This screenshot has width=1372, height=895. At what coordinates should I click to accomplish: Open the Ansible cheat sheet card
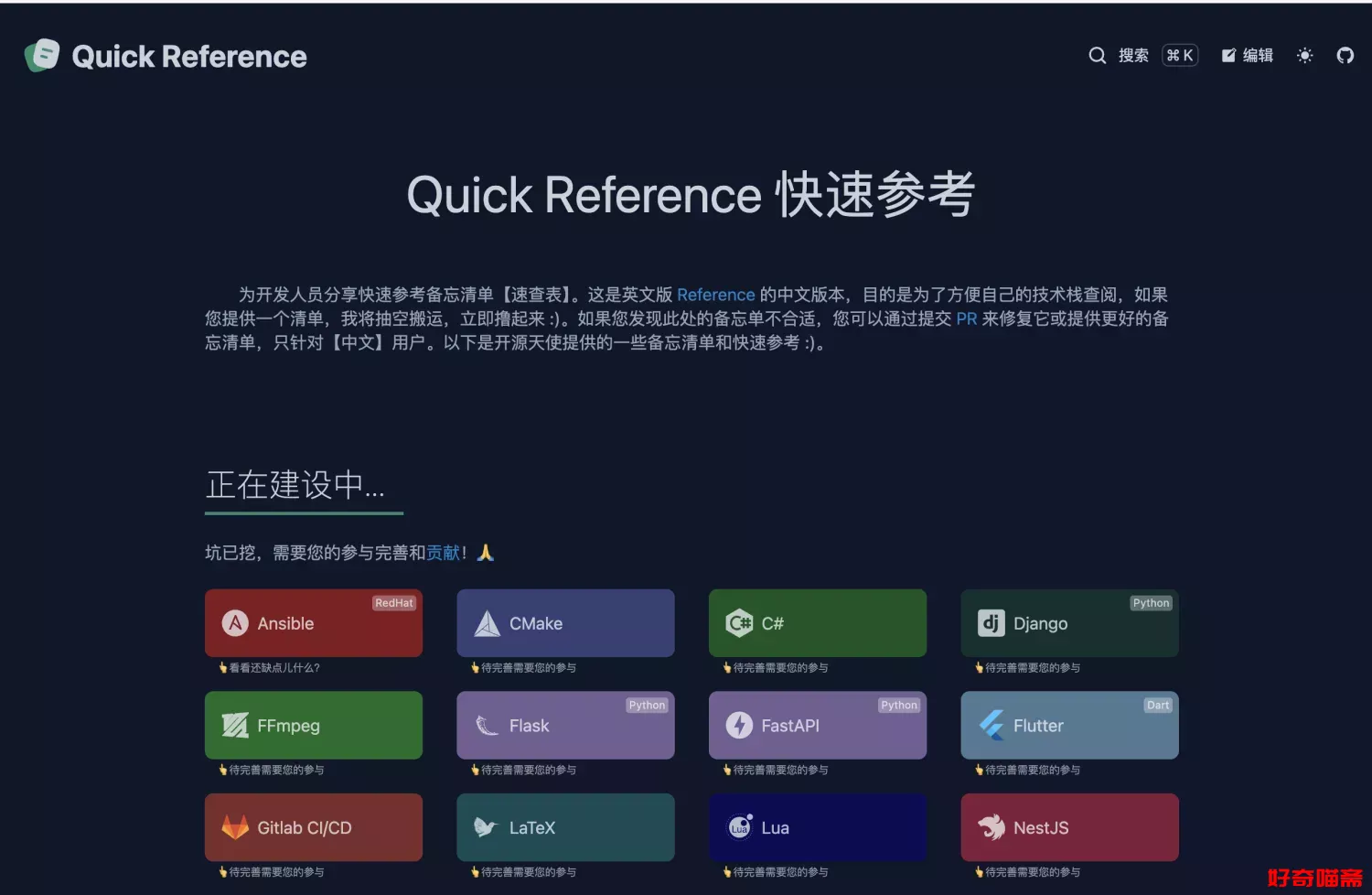(314, 623)
